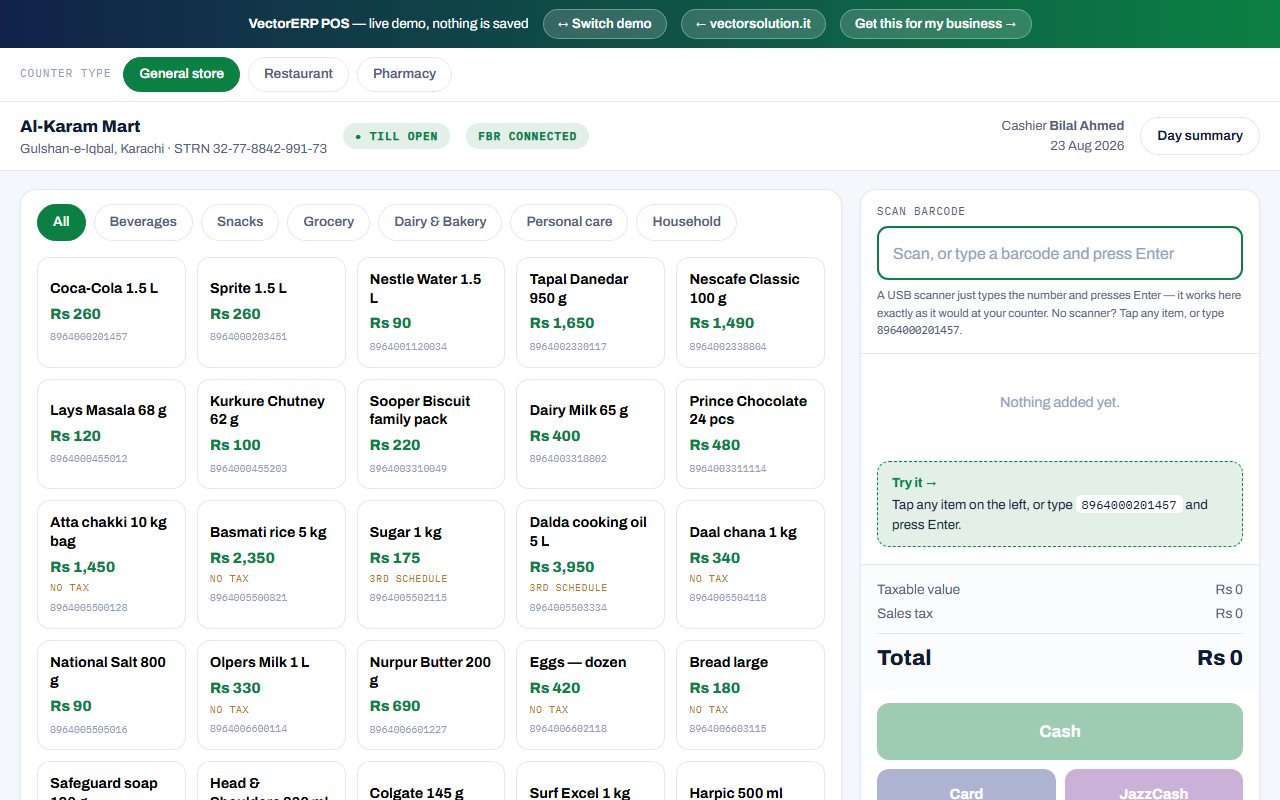Add Basmati rice 5 kg item
This screenshot has width=1280, height=800.
point(271,565)
